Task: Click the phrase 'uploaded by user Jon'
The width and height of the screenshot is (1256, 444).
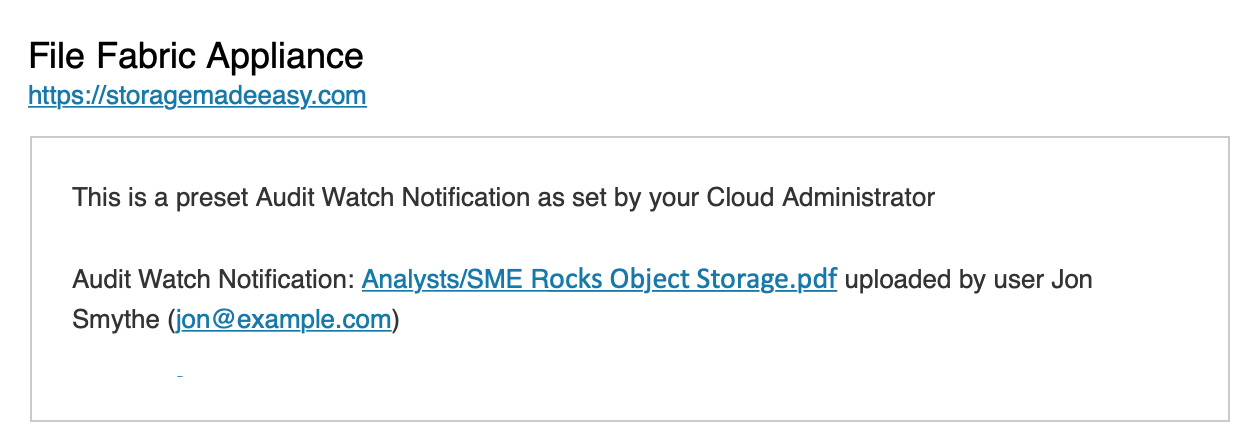Action: click(x=969, y=279)
